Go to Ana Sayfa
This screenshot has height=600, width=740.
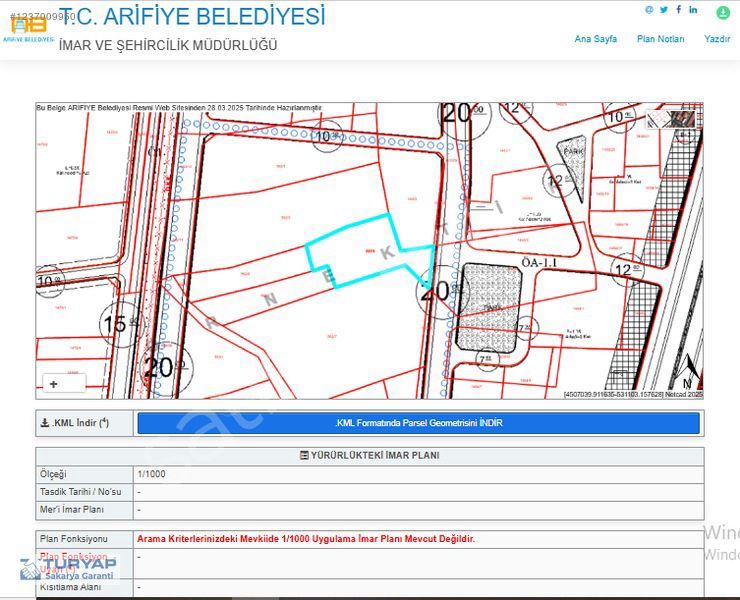(x=595, y=39)
